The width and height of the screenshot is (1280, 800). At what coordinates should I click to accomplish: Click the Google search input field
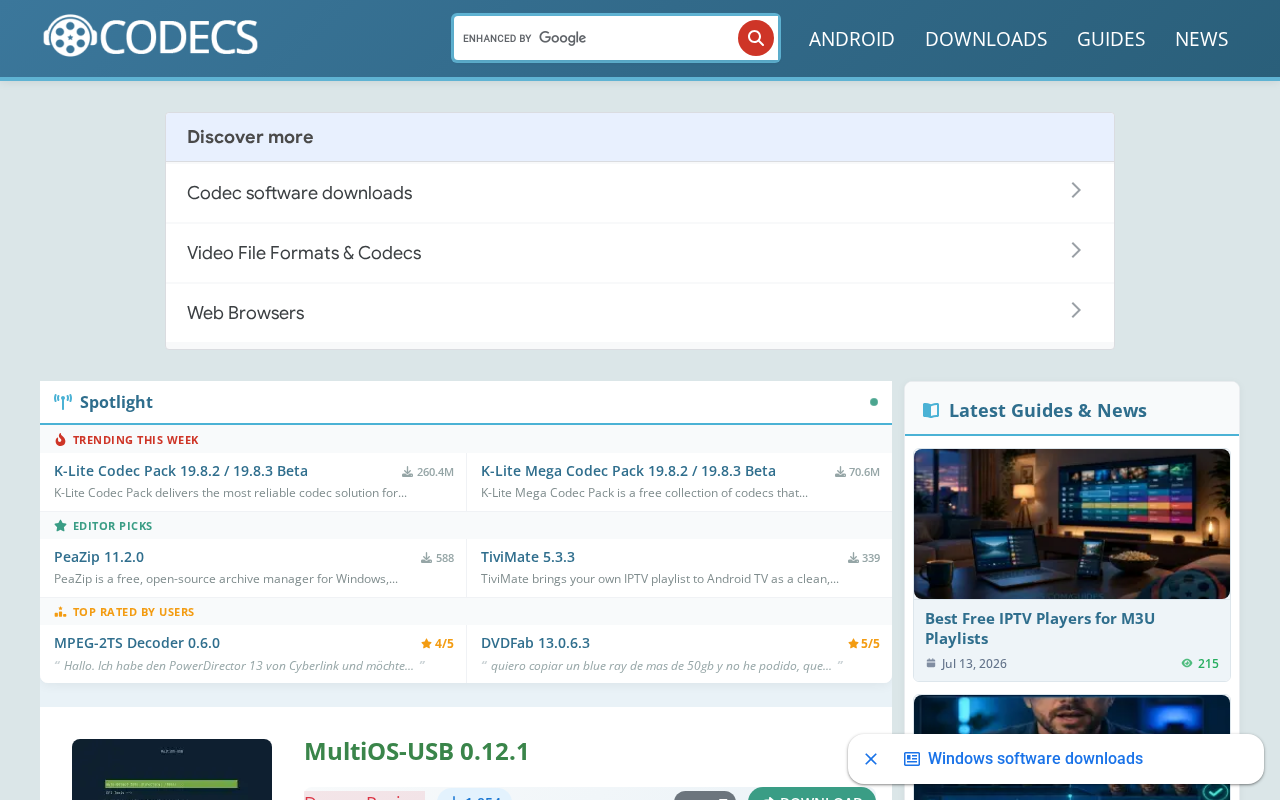597,38
